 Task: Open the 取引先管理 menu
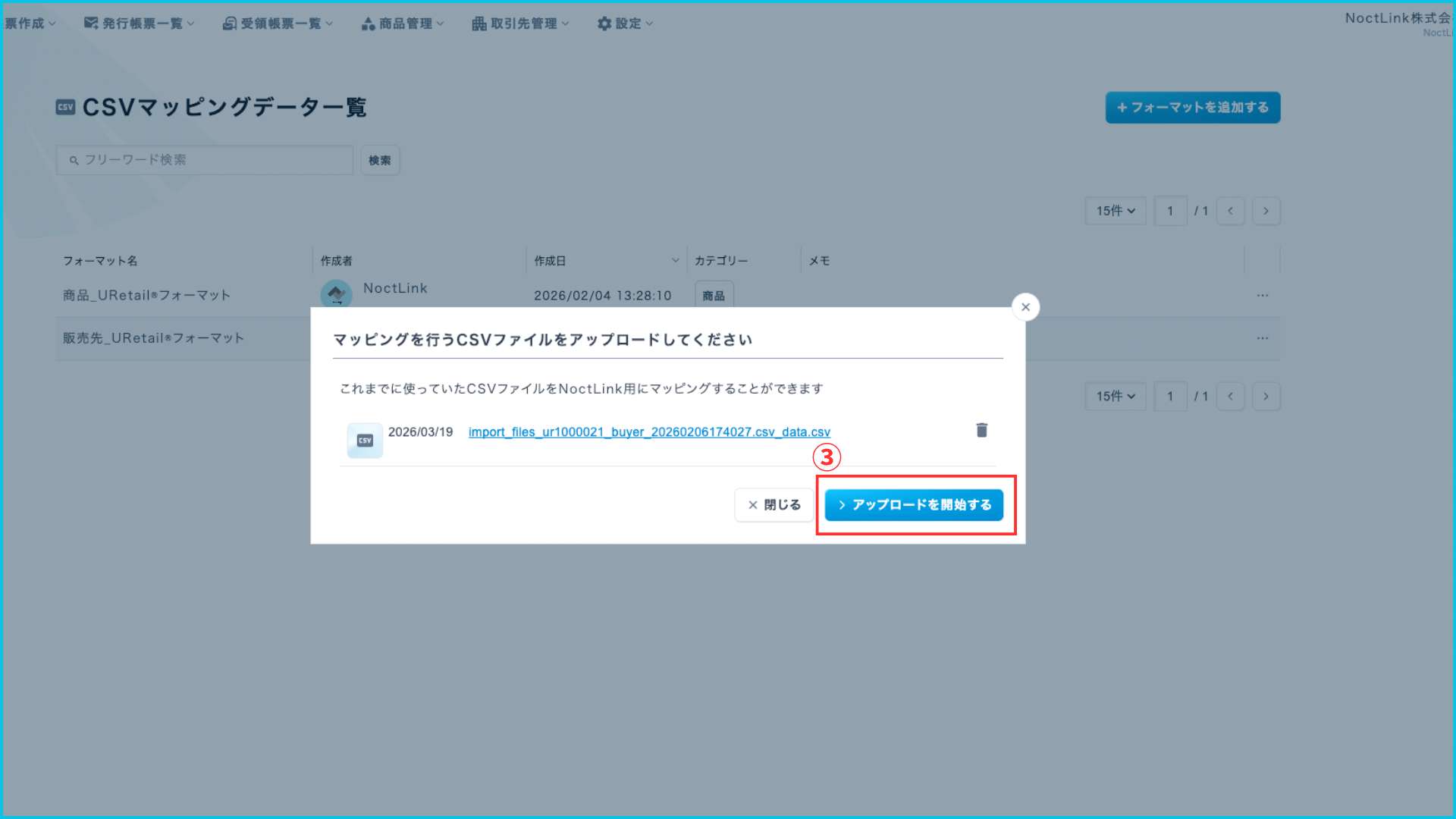tap(520, 24)
